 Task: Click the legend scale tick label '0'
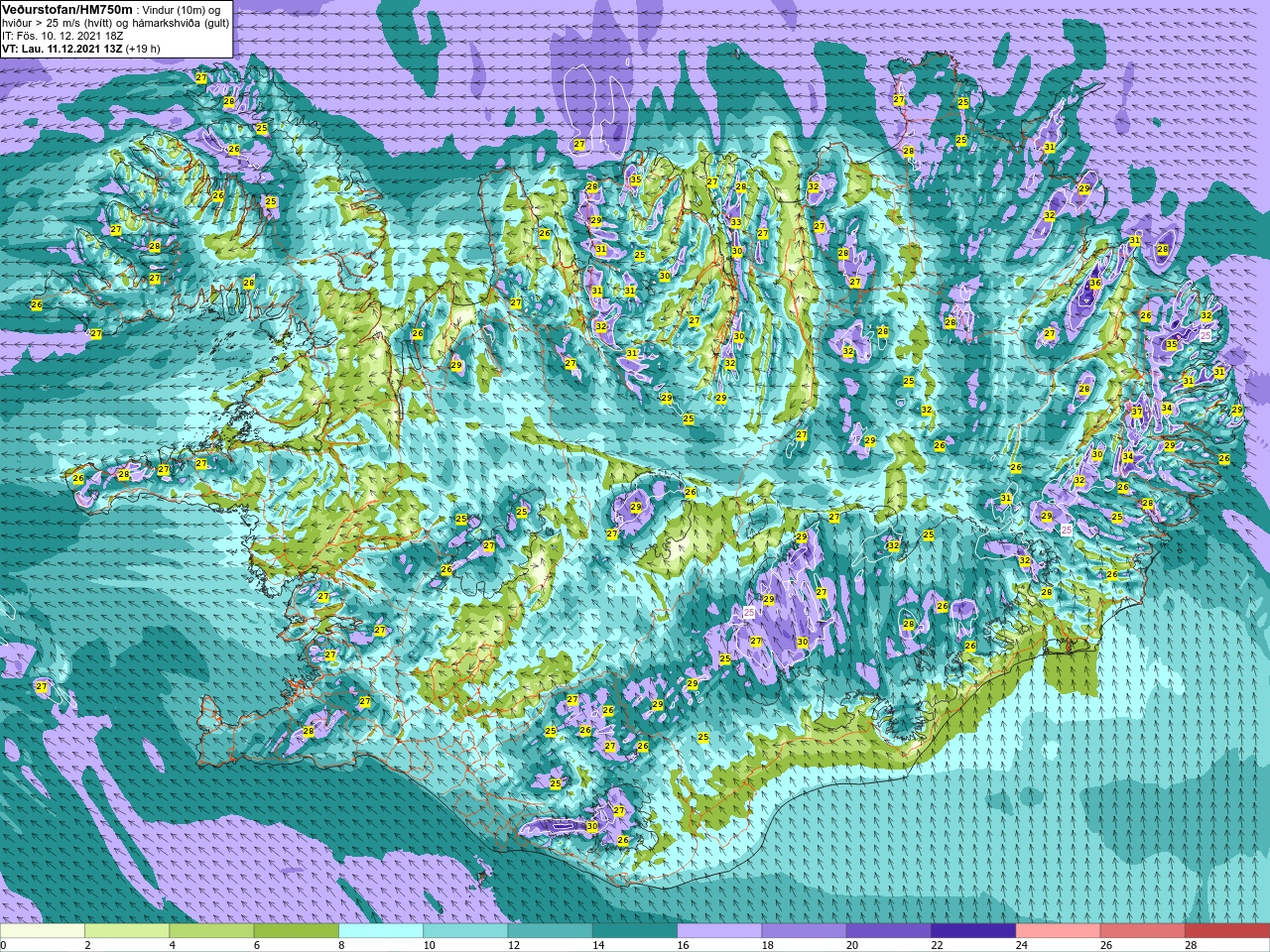coord(3,946)
